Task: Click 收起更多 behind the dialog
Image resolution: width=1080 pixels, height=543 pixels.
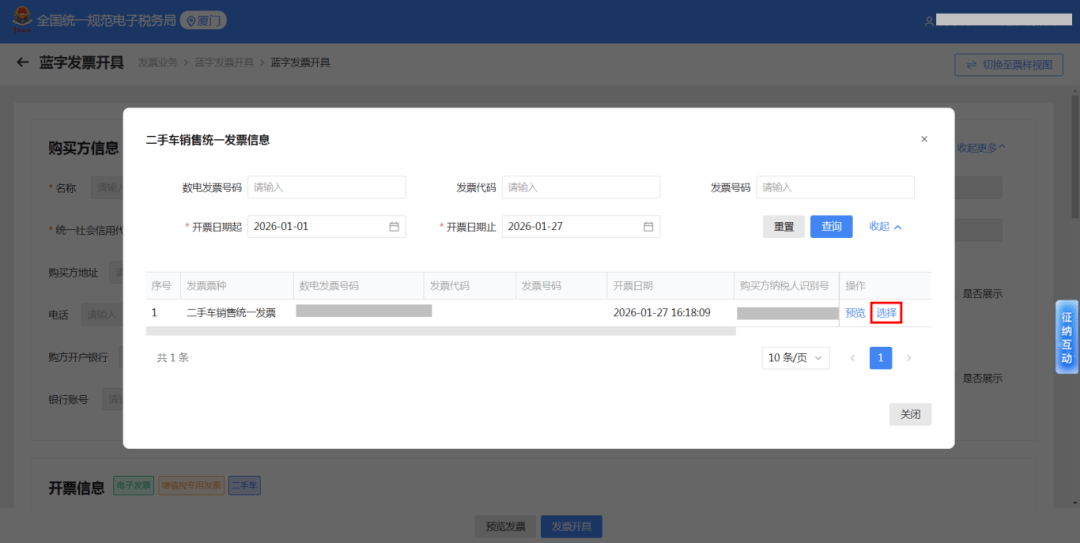Action: pos(981,148)
